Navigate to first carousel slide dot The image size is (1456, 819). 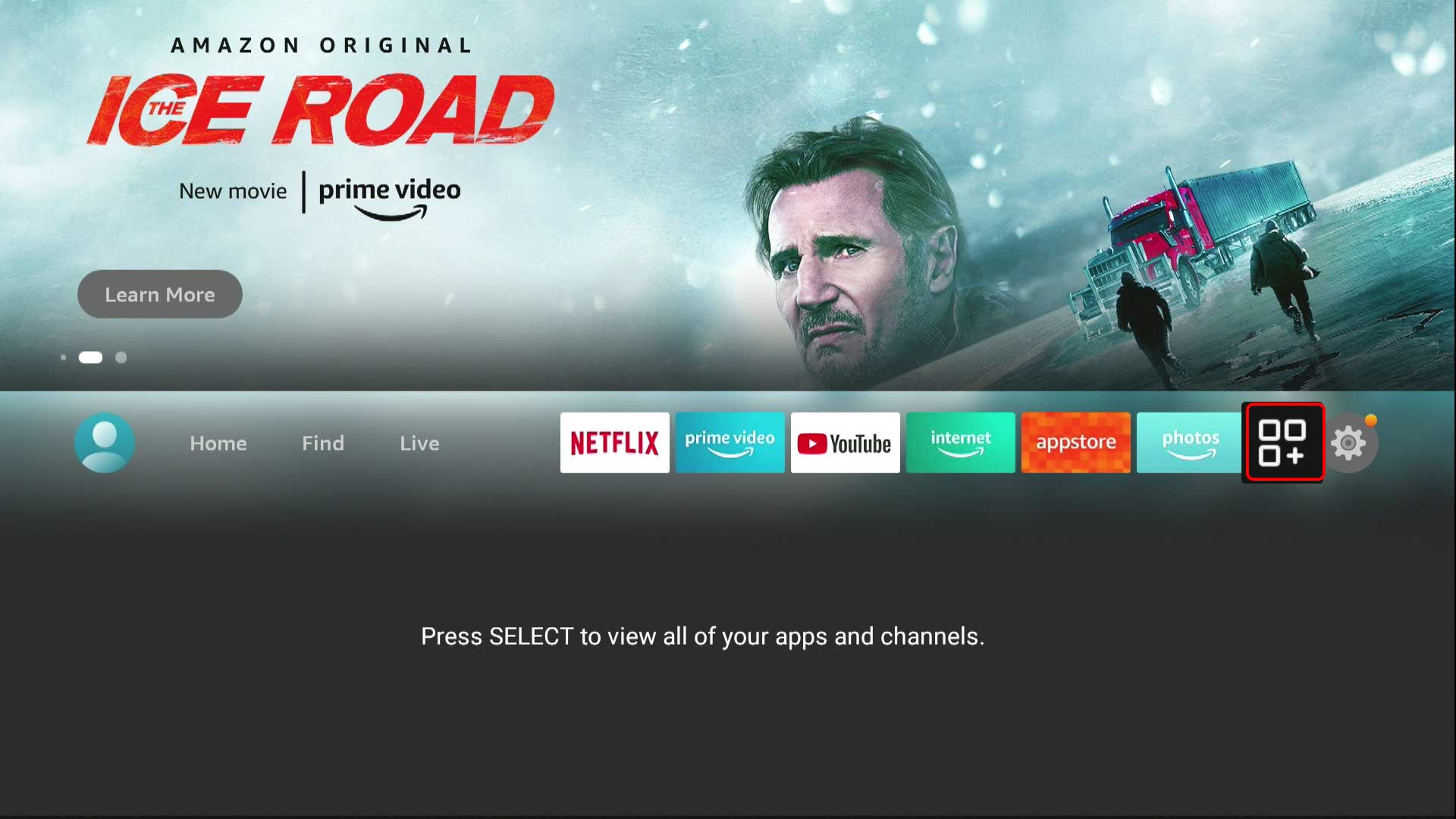click(x=63, y=357)
